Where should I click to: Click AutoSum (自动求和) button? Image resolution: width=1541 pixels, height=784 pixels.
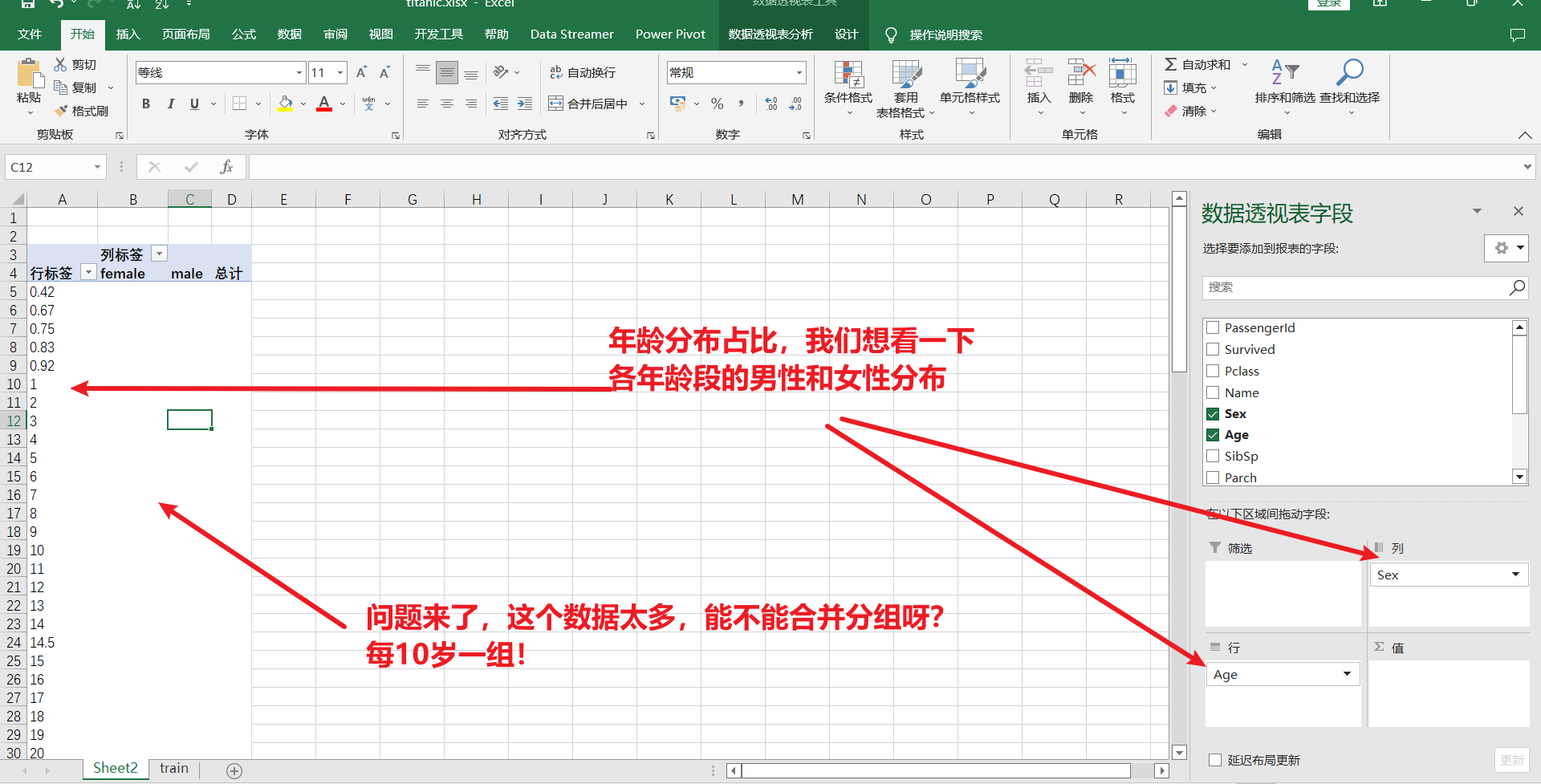[x=1197, y=64]
